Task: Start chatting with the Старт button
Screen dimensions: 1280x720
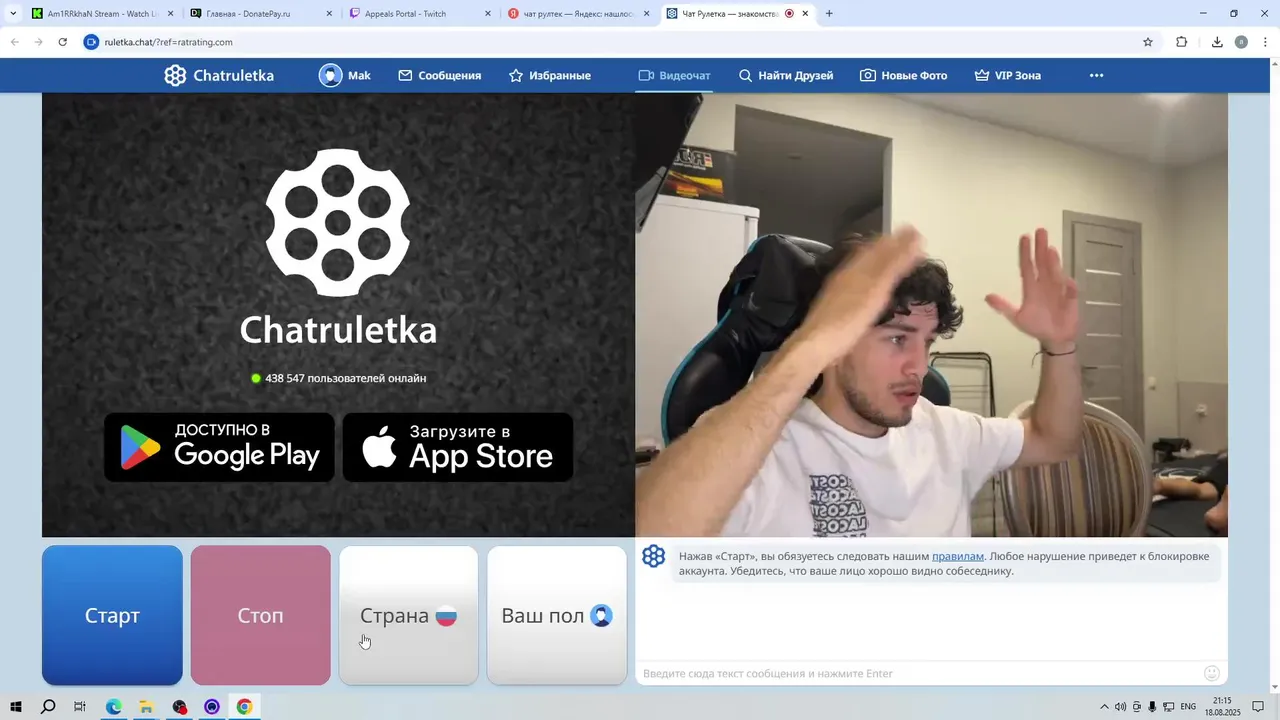Action: (112, 615)
